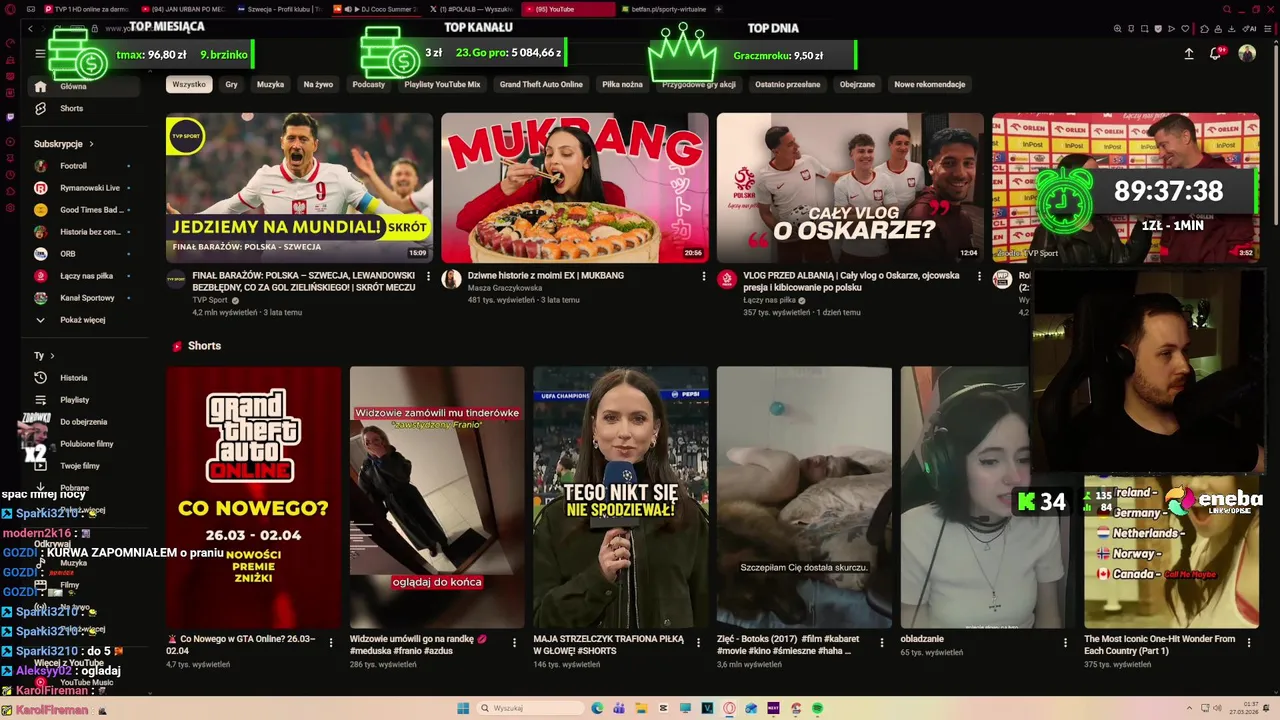Select Grand Theft Auto Online chip
This screenshot has height=720, width=1280.
coord(541,85)
